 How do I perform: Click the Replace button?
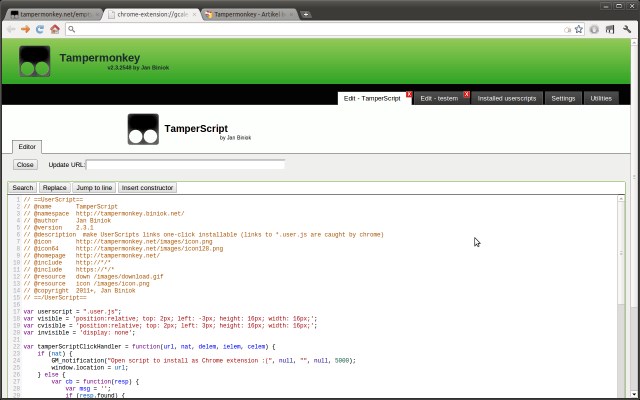(x=54, y=188)
